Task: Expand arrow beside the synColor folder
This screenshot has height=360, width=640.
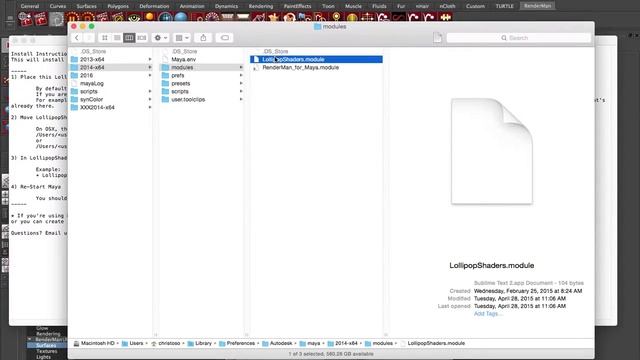Action: [x=150, y=99]
